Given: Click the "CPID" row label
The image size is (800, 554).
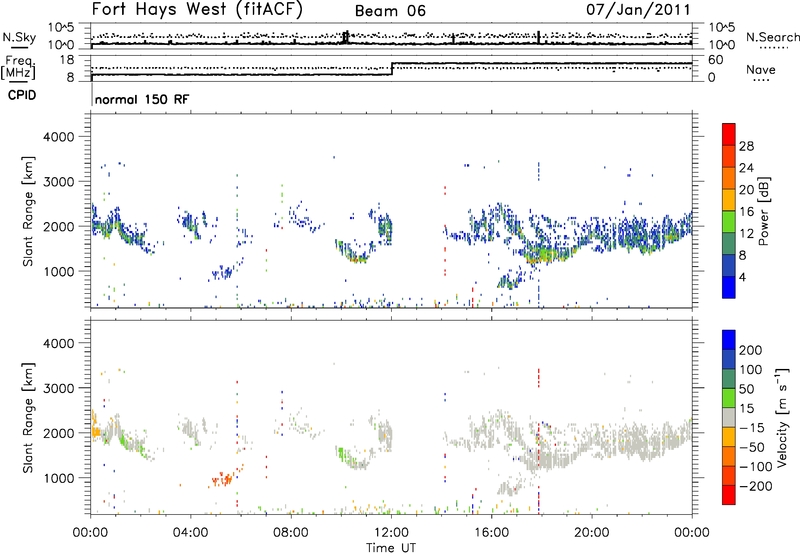Looking at the screenshot, I should (22, 95).
